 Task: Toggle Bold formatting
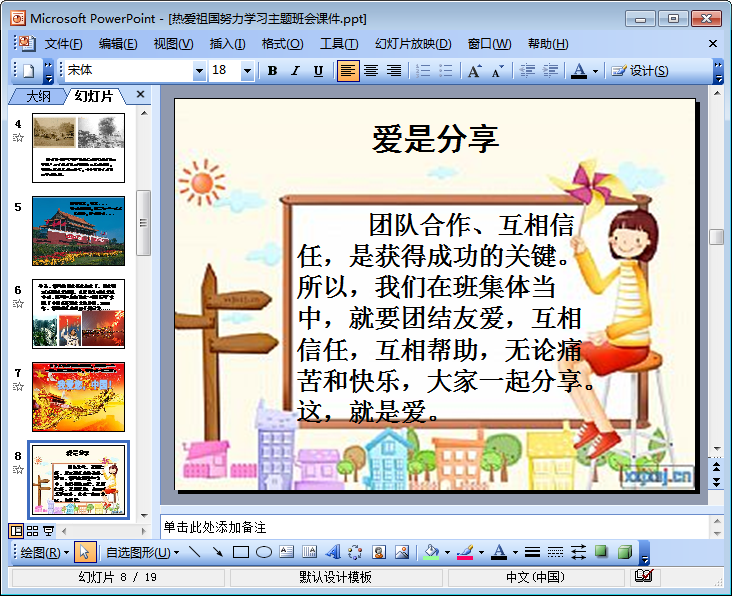[273, 71]
